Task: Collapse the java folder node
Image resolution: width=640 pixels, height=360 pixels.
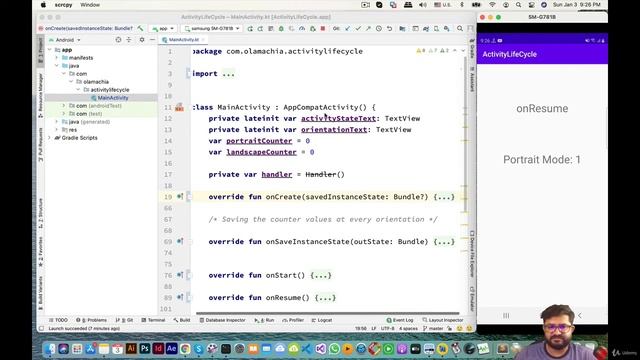Action: tap(57, 66)
